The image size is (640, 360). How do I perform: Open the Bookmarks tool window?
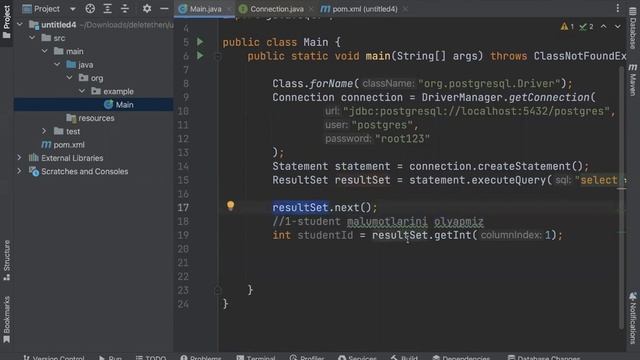(7, 320)
